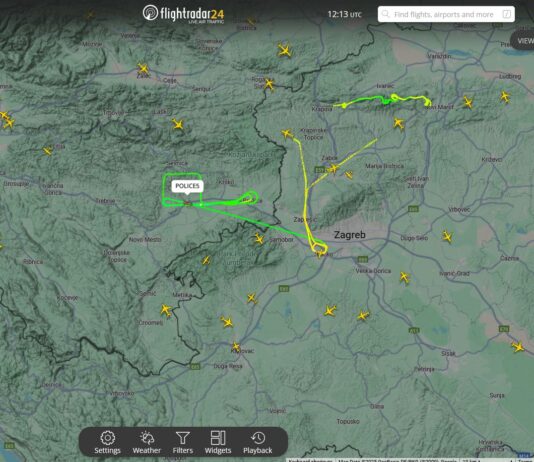Click the Zagreb city label
Image resolution: width=534 pixels, height=462 pixels.
pos(349,235)
